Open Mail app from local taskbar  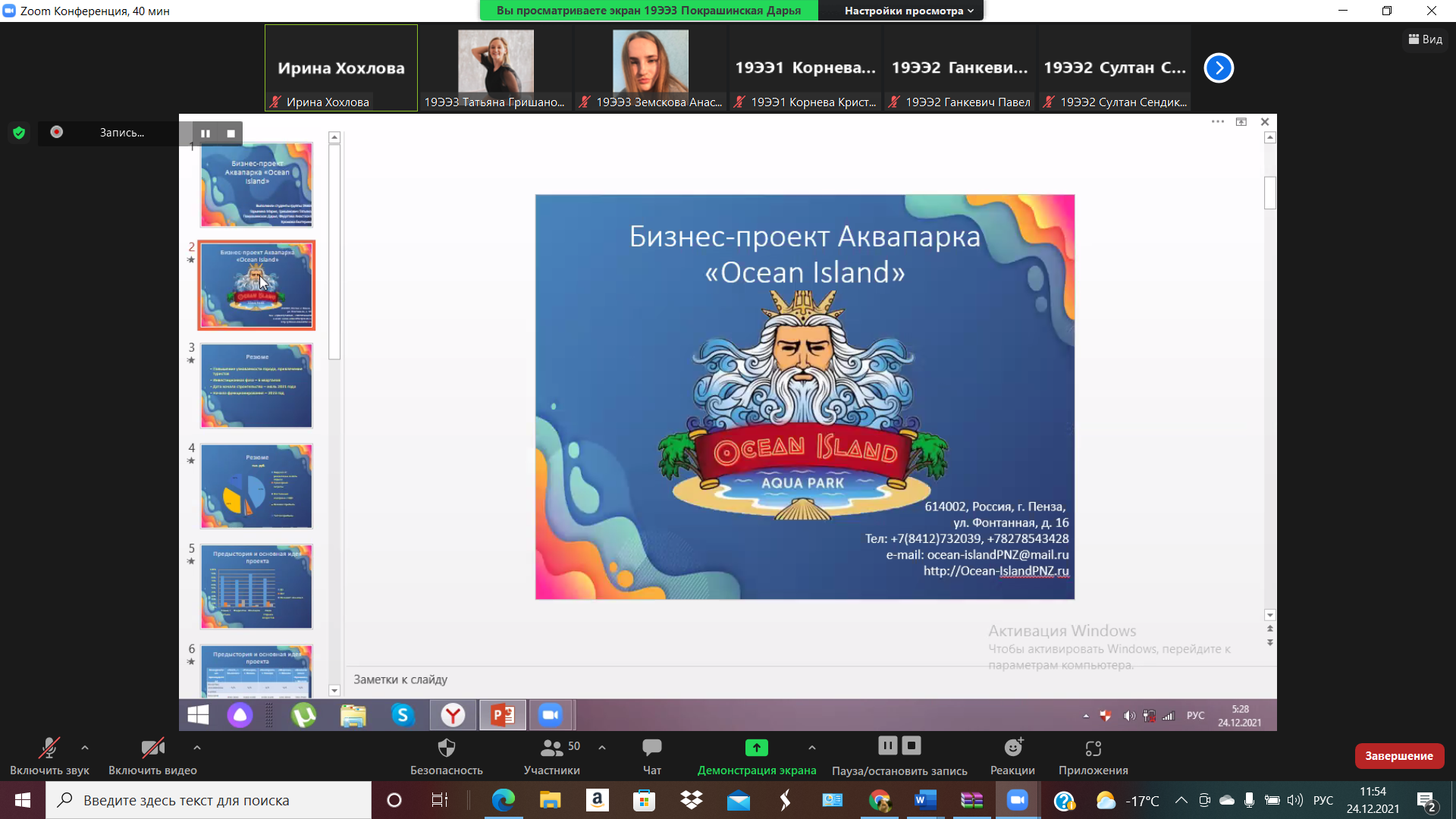[x=738, y=800]
